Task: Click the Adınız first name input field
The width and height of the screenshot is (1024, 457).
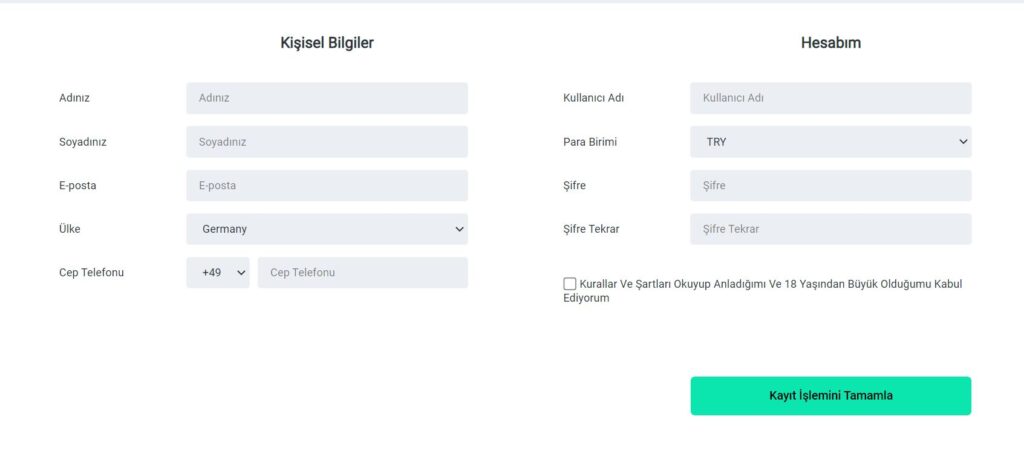Action: click(x=326, y=98)
